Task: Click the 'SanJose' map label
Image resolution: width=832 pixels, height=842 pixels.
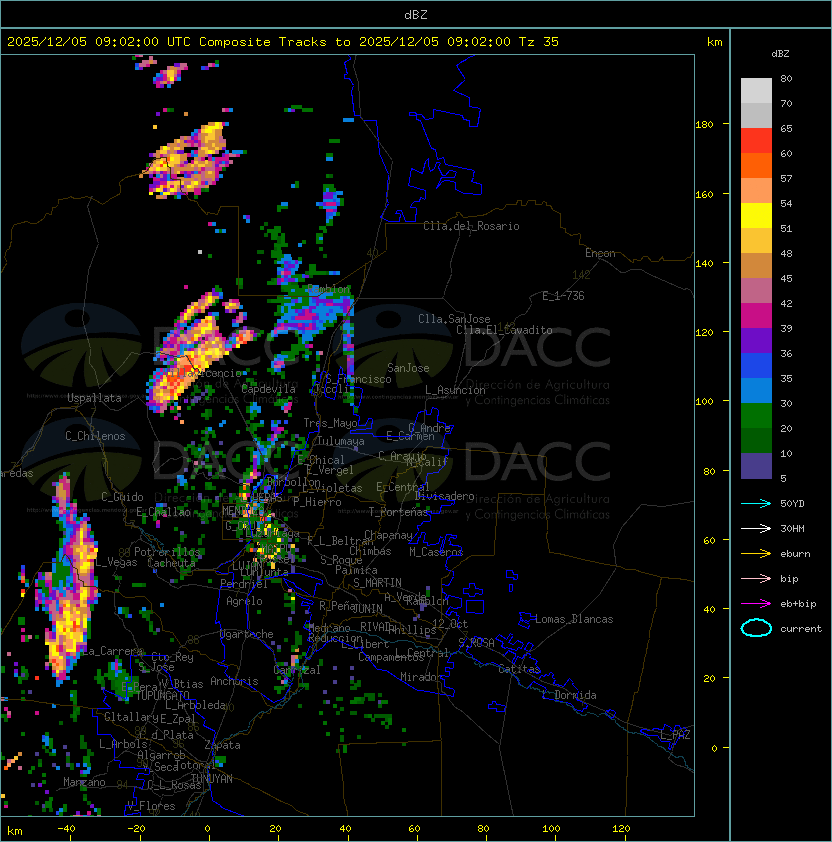Action: 408,368
